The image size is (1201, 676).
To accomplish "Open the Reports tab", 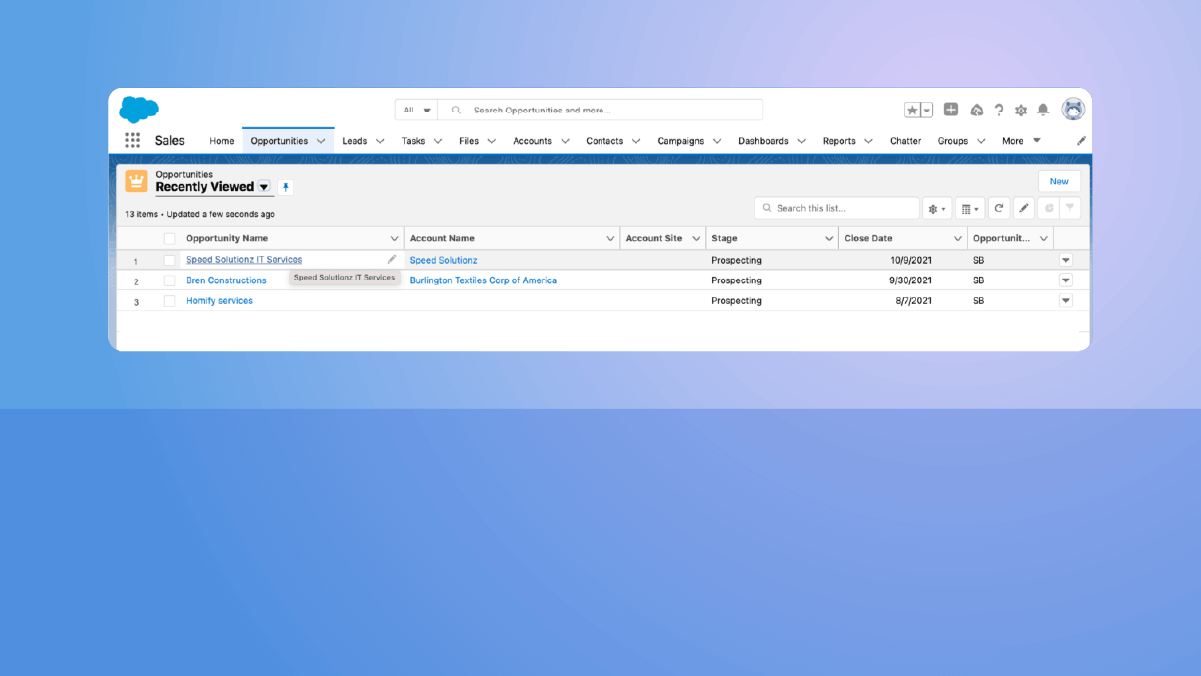I will click(839, 141).
